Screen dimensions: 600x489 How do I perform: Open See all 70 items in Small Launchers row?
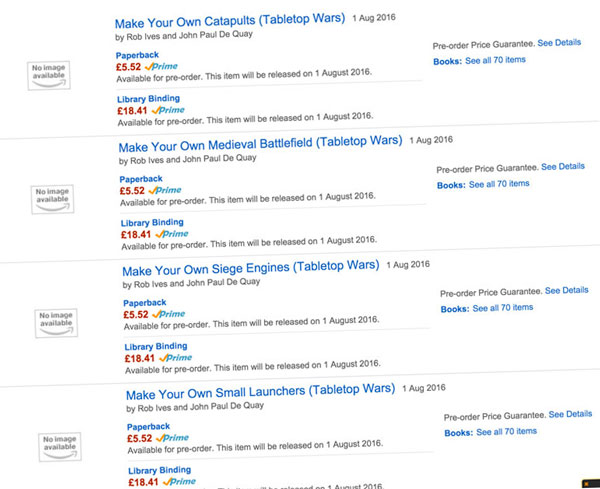[506, 432]
